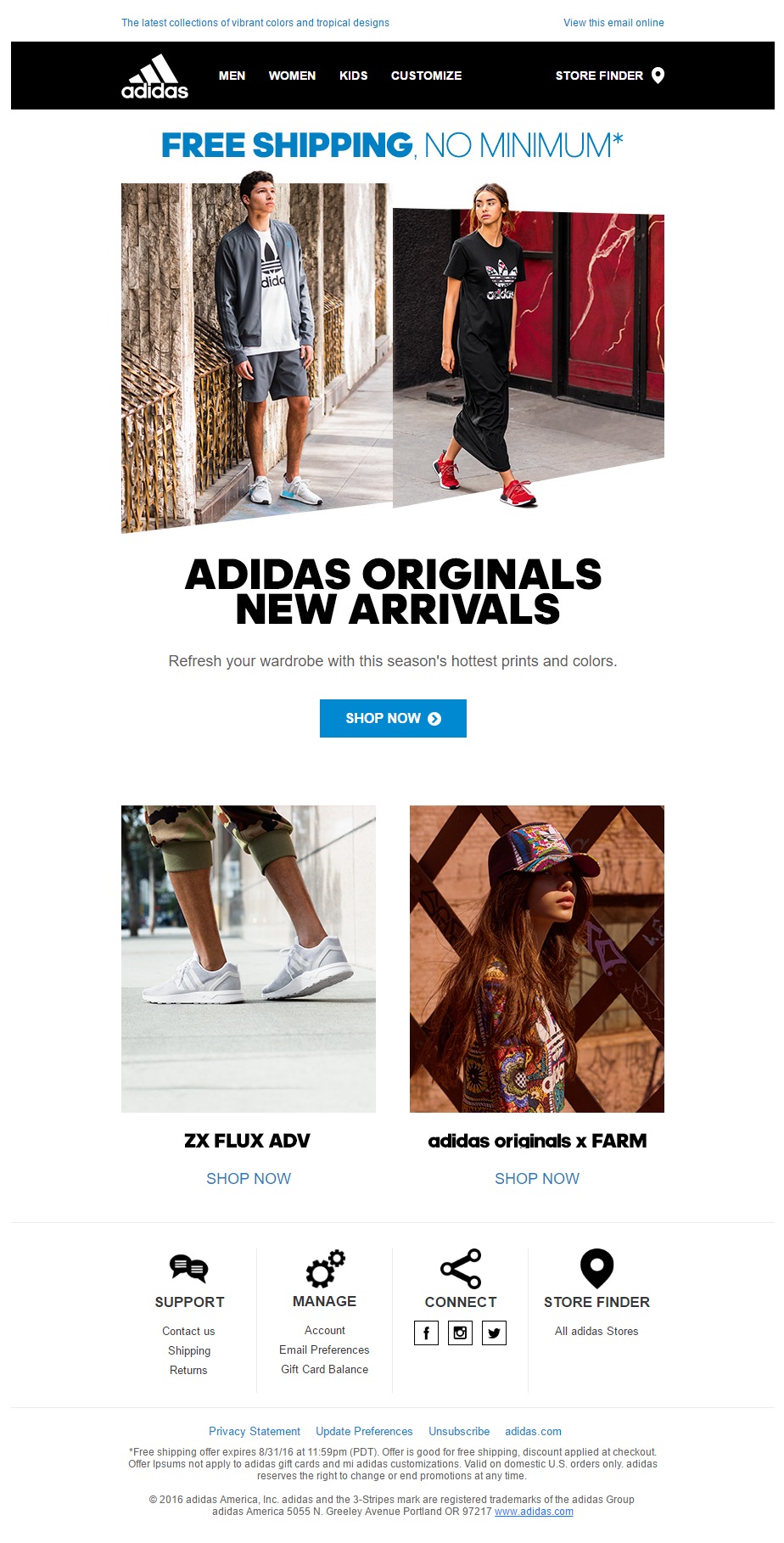Open the Instagram social icon

click(x=460, y=1333)
